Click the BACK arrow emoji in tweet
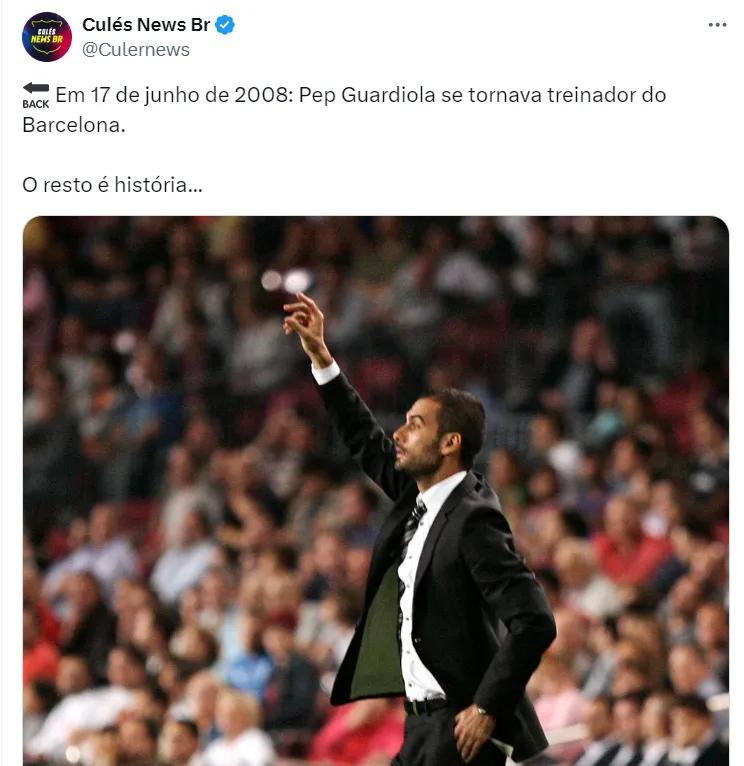Screen dimensions: 744x766 pyautogui.click(x=36, y=96)
